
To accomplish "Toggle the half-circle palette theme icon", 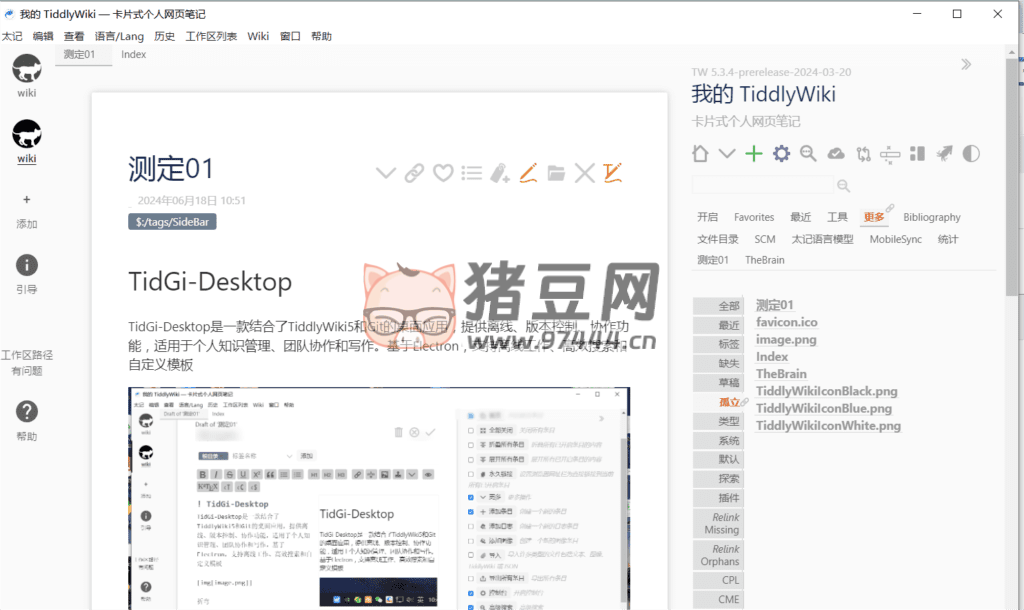I will pos(971,154).
